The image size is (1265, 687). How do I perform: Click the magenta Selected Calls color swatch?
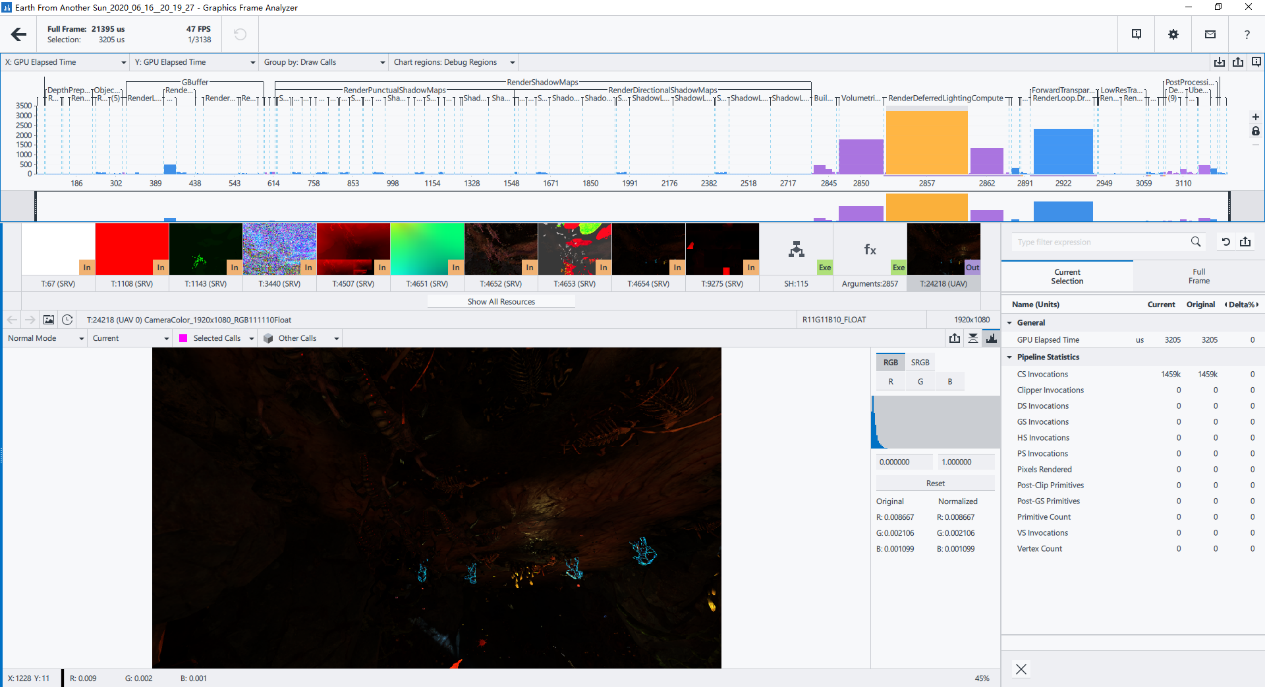pyautogui.click(x=183, y=338)
